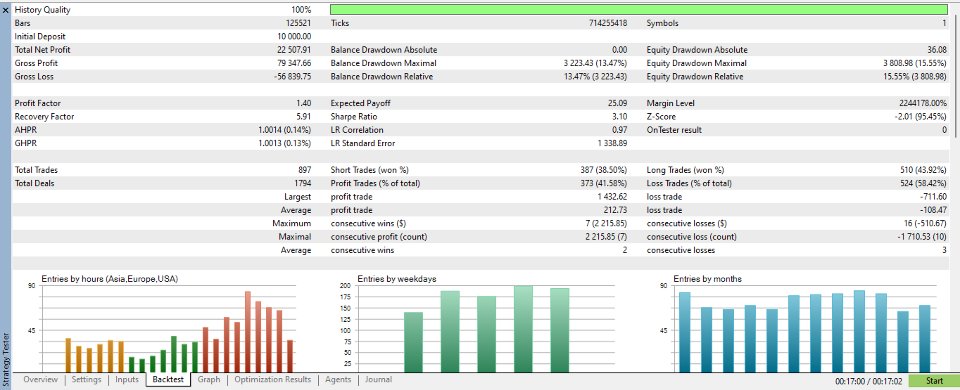Click the Largest loss trade value -711.60
Screen dimensions: 960x390
(x=934, y=197)
